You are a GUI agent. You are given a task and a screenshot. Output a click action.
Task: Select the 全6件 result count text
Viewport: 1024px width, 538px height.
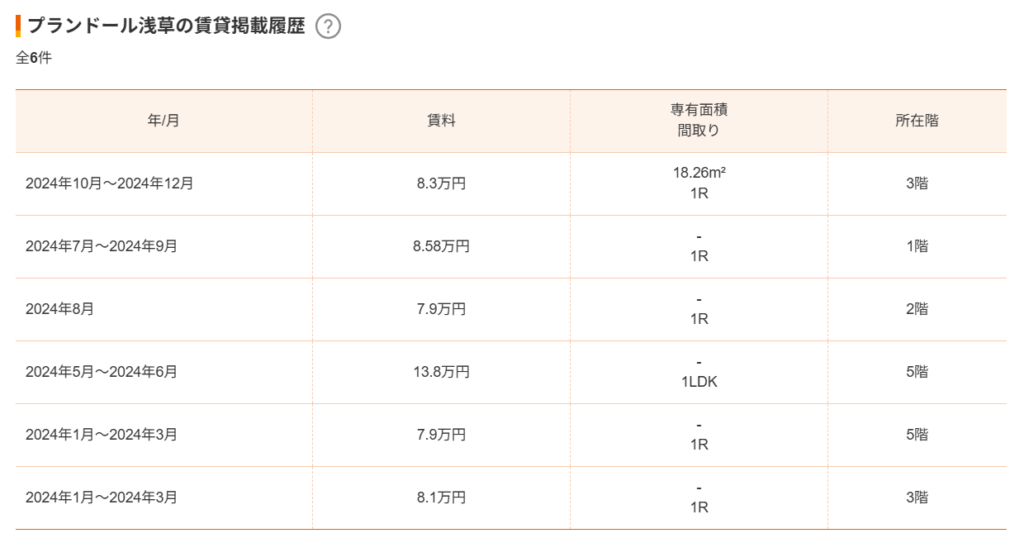pyautogui.click(x=34, y=58)
